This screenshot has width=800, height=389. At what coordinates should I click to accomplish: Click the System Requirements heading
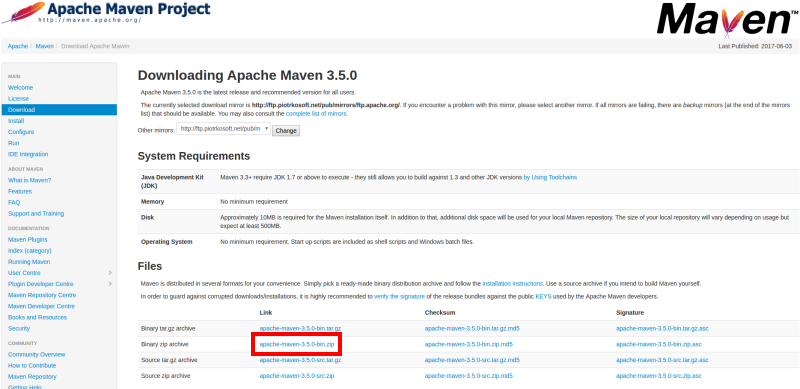point(194,156)
